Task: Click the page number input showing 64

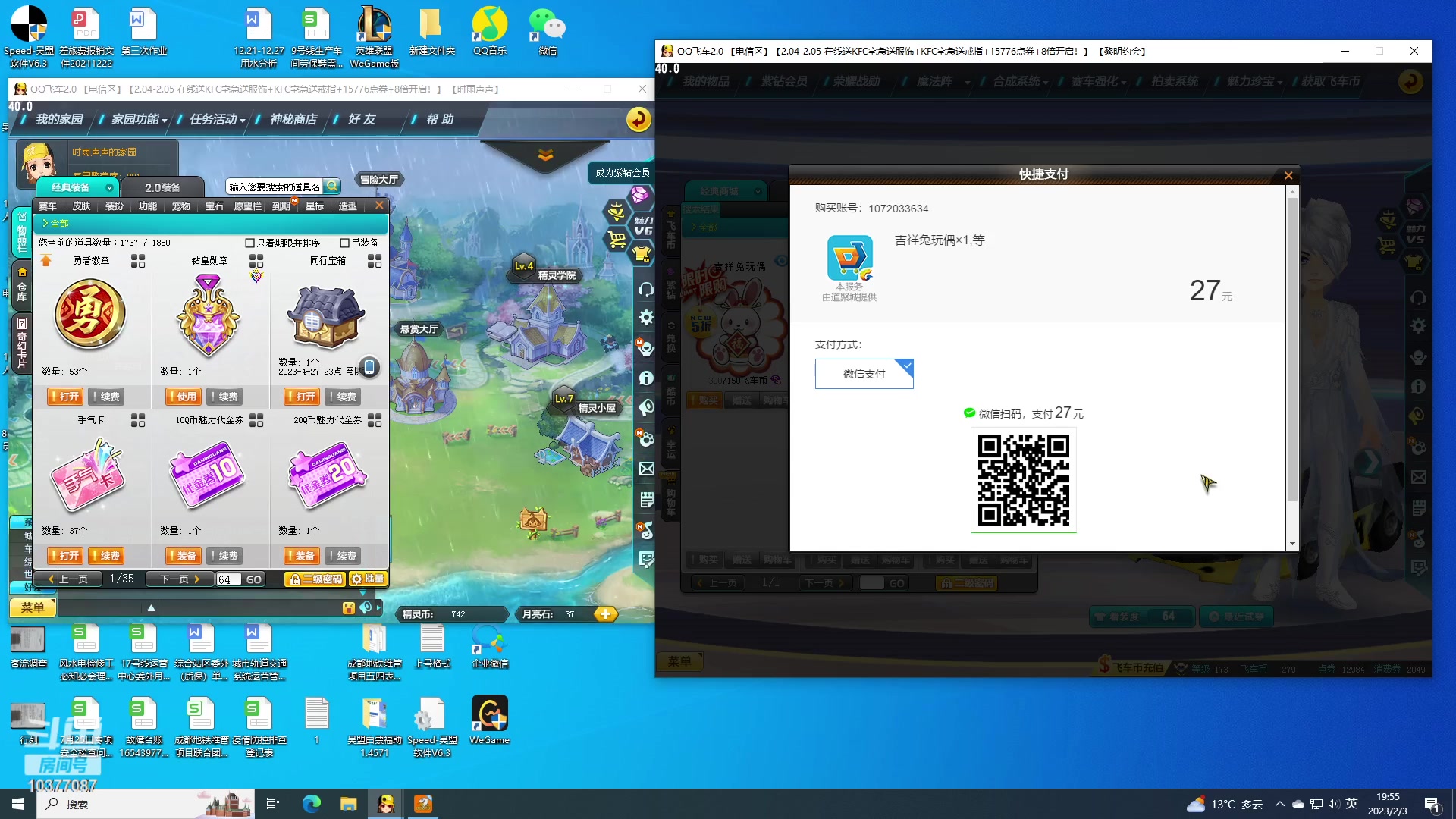Action: point(229,579)
